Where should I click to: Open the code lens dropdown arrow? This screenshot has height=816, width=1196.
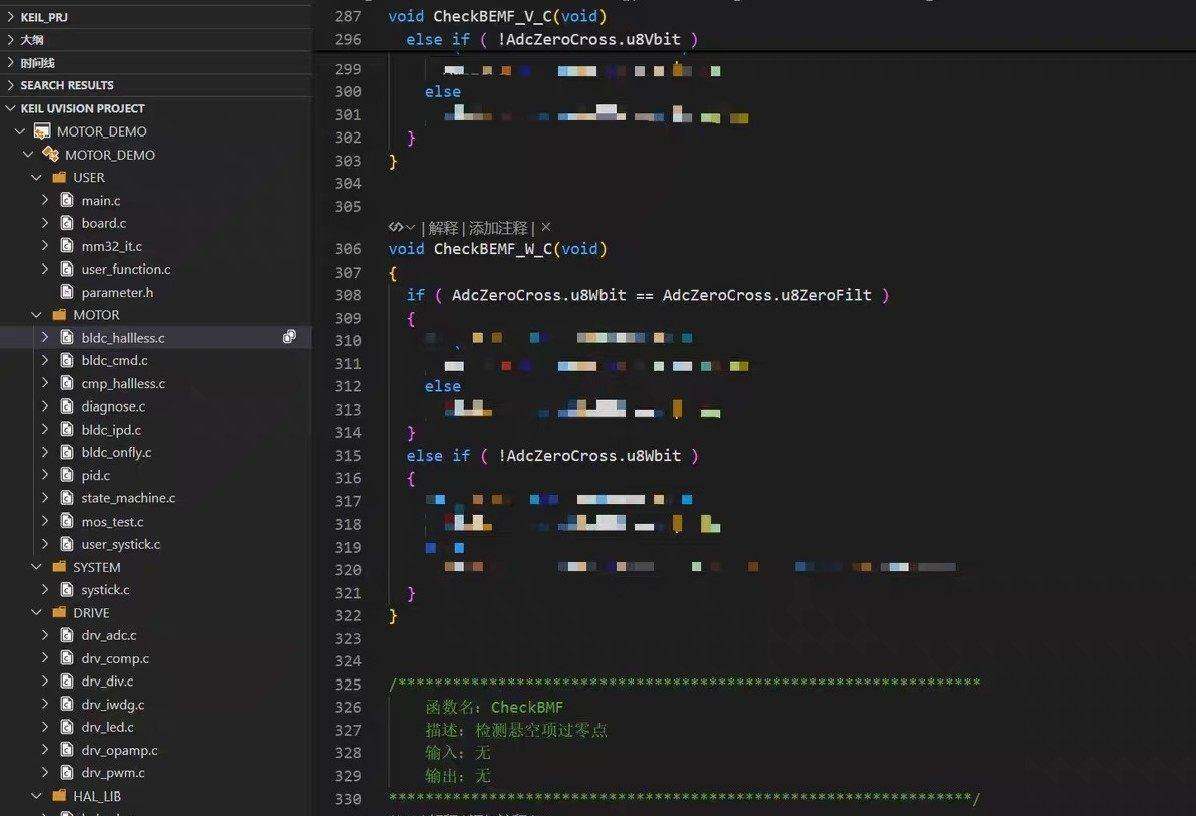pos(410,227)
